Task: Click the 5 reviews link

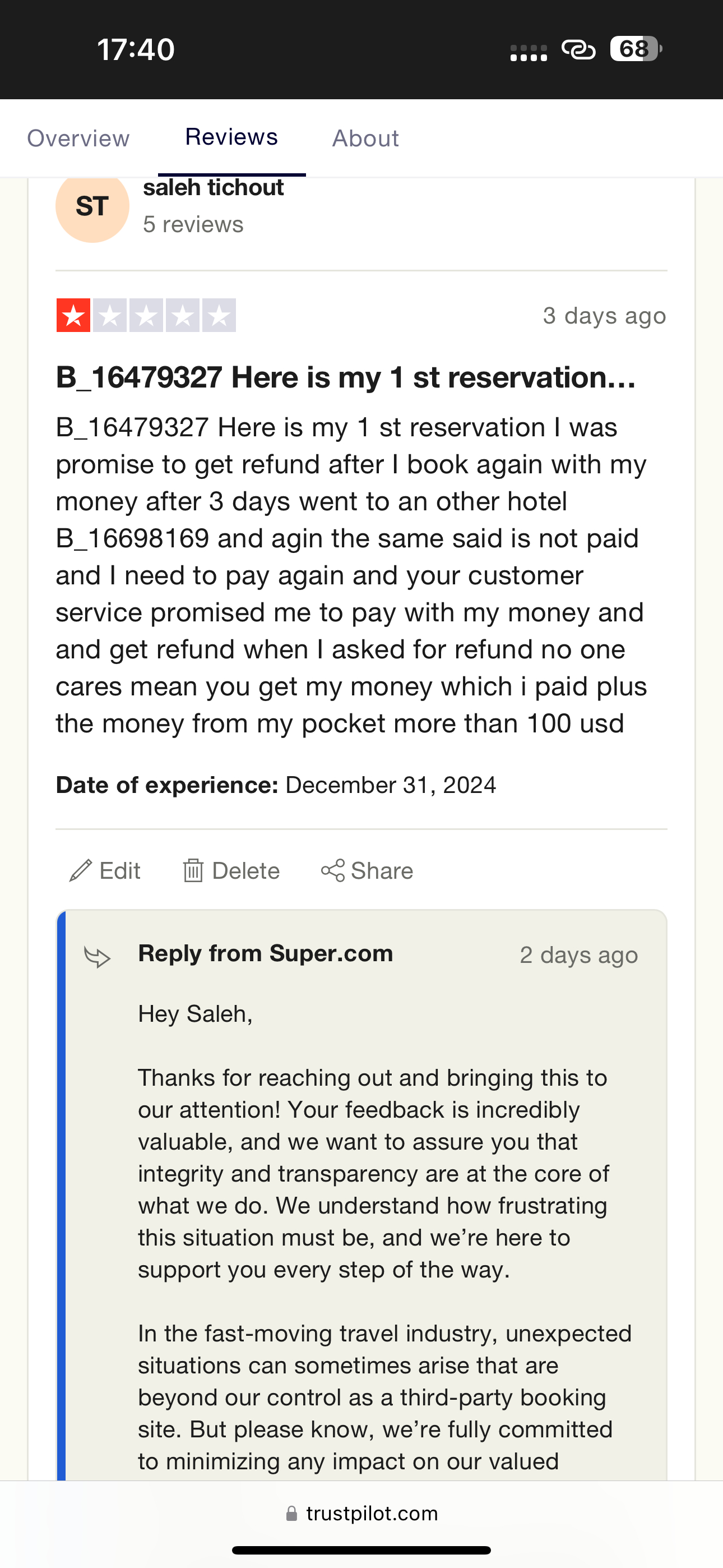Action: pyautogui.click(x=193, y=224)
